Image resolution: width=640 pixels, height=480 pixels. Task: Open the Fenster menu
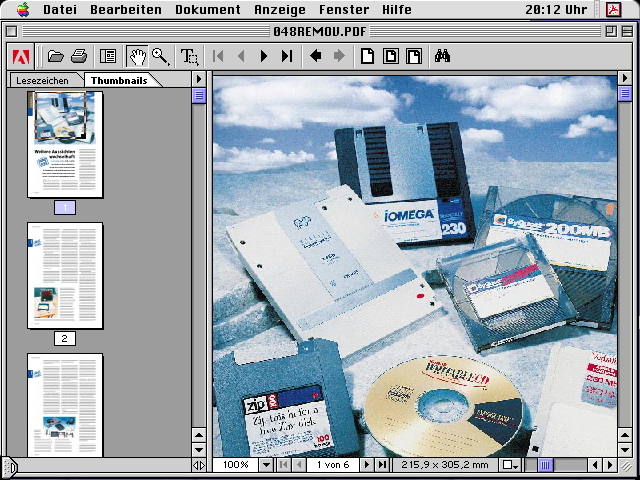[x=344, y=9]
